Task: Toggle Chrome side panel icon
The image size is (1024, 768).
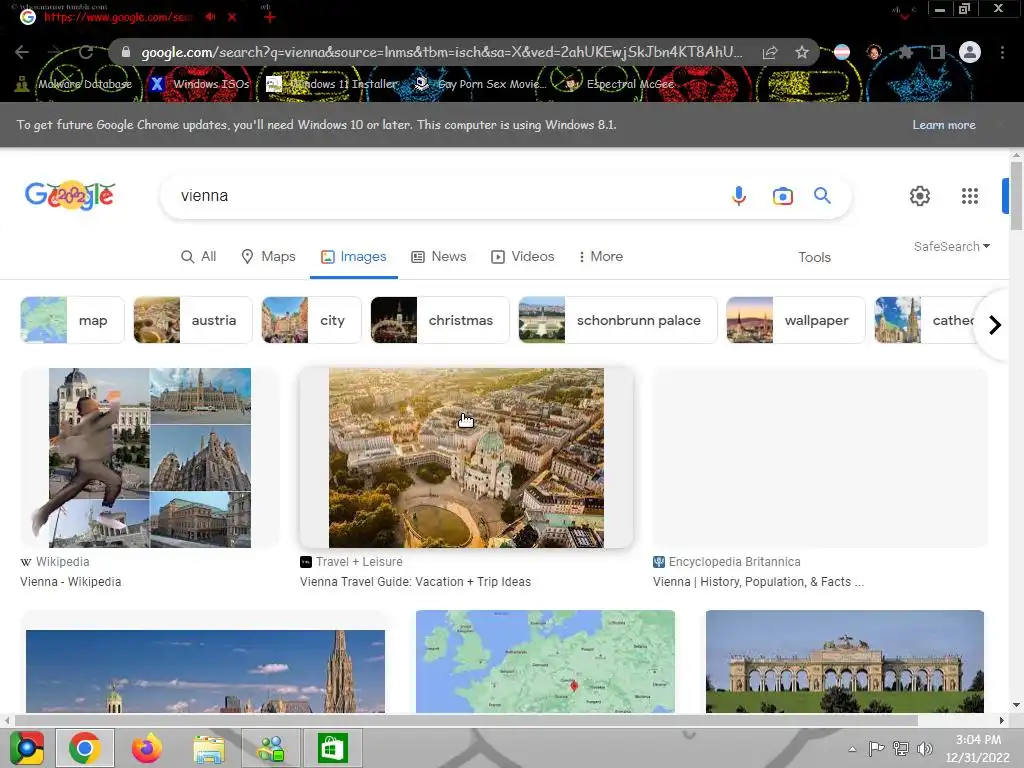Action: point(937,52)
